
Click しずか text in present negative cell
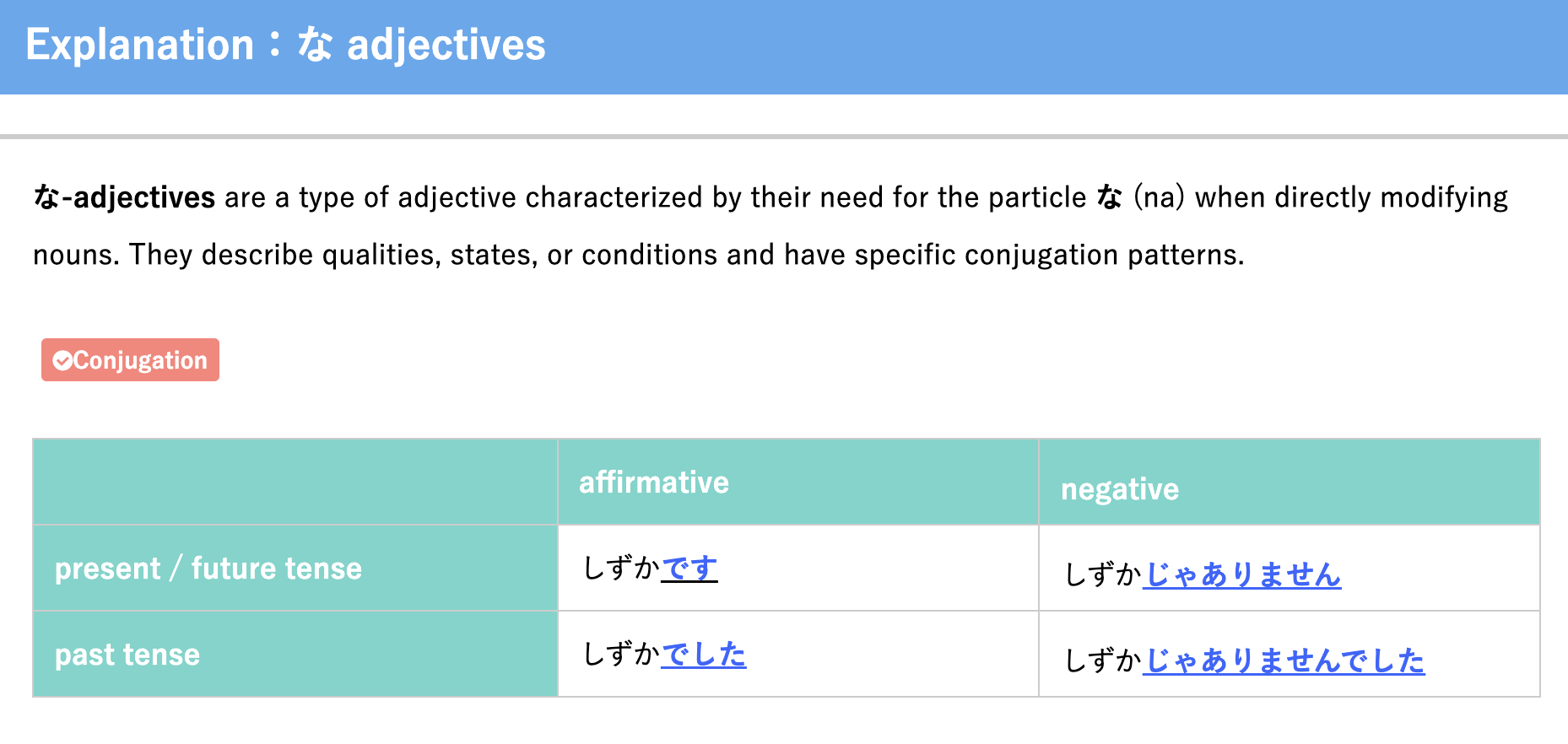[x=1104, y=574]
